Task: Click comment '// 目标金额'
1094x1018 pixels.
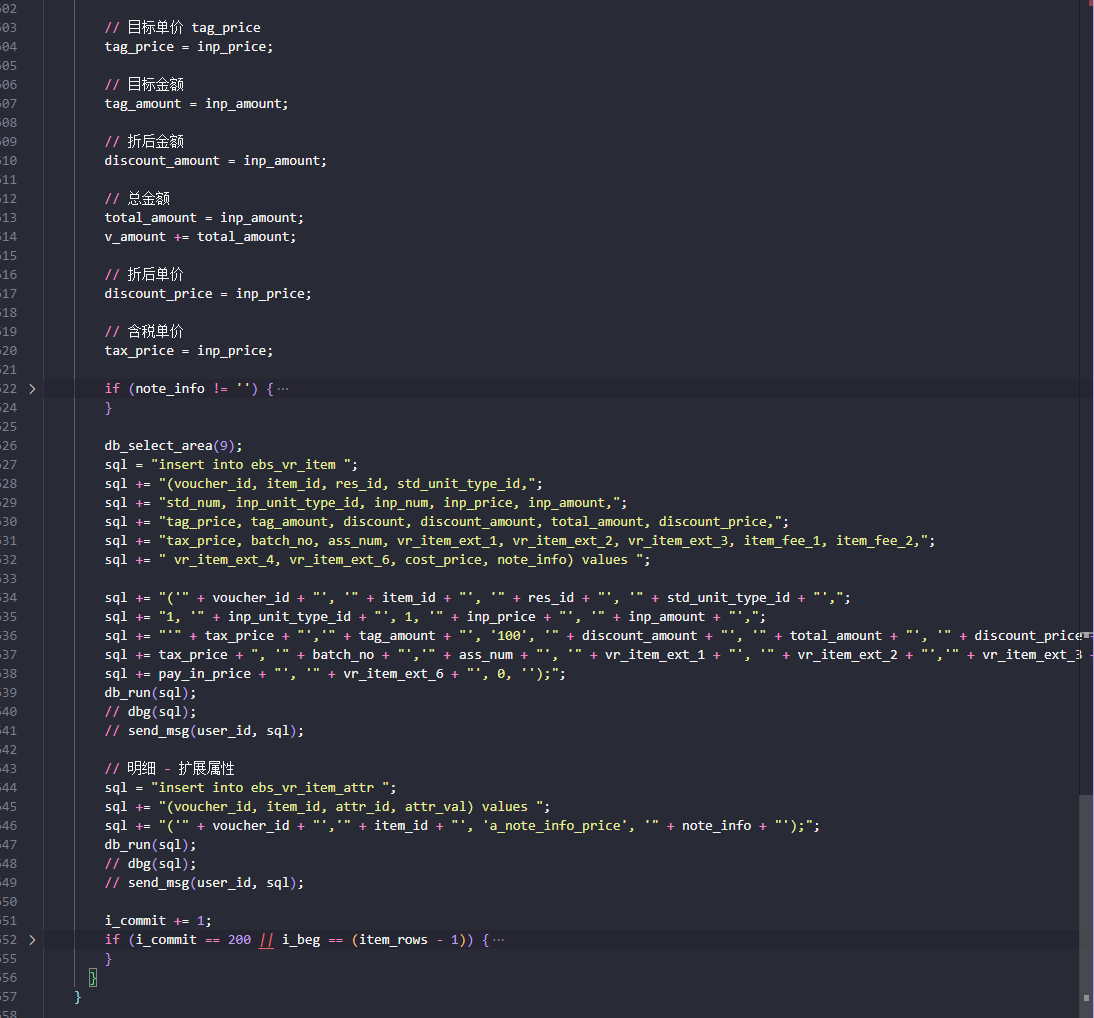Action: point(144,84)
